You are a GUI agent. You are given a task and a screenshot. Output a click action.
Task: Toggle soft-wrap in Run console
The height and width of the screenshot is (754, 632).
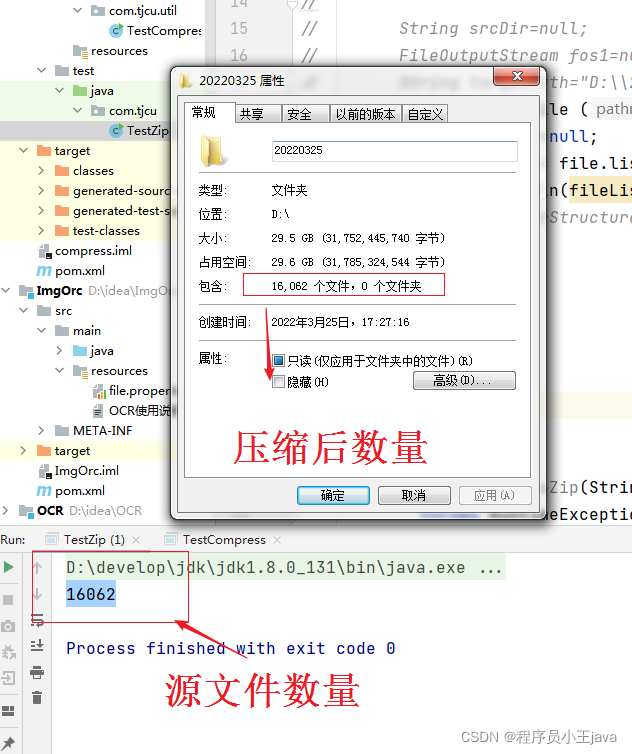(37, 620)
